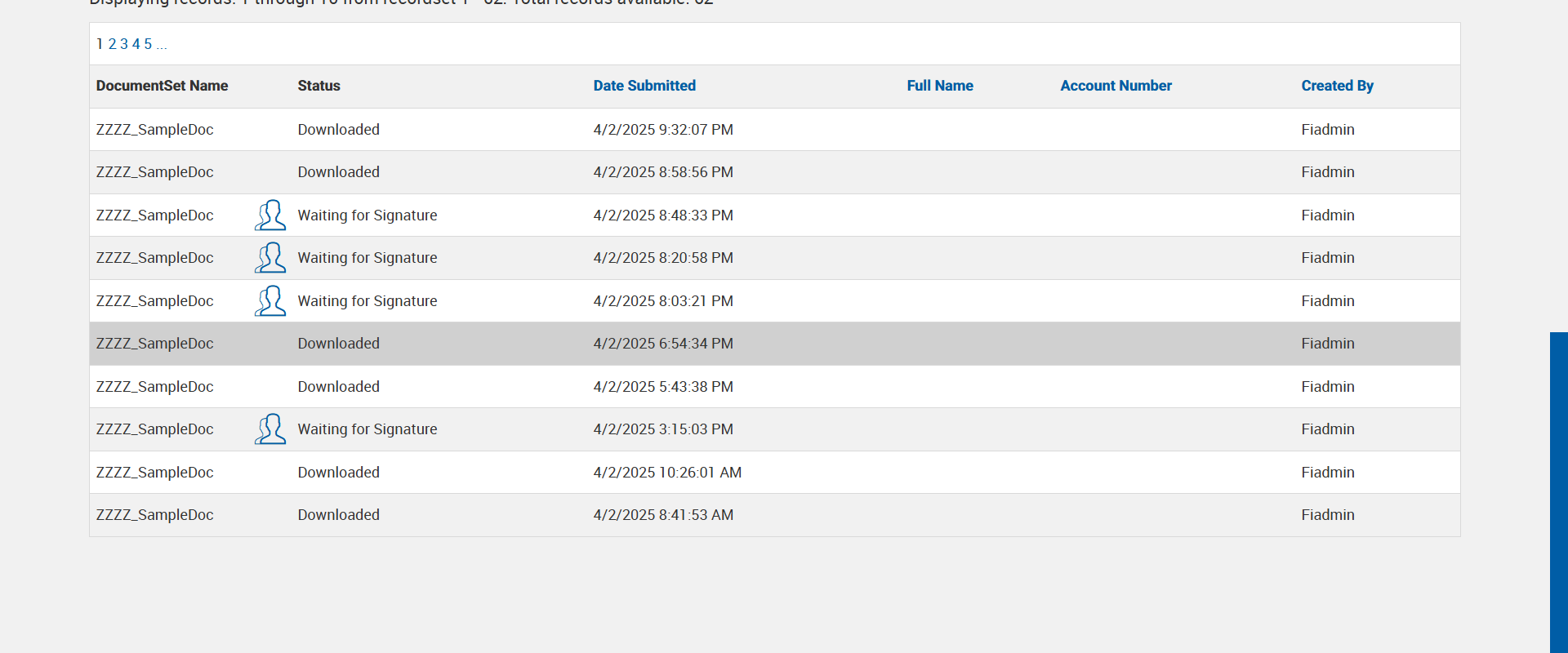1568x653 pixels.
Task: Select the row submitted at 8:41:53 AM
Action: click(x=663, y=515)
